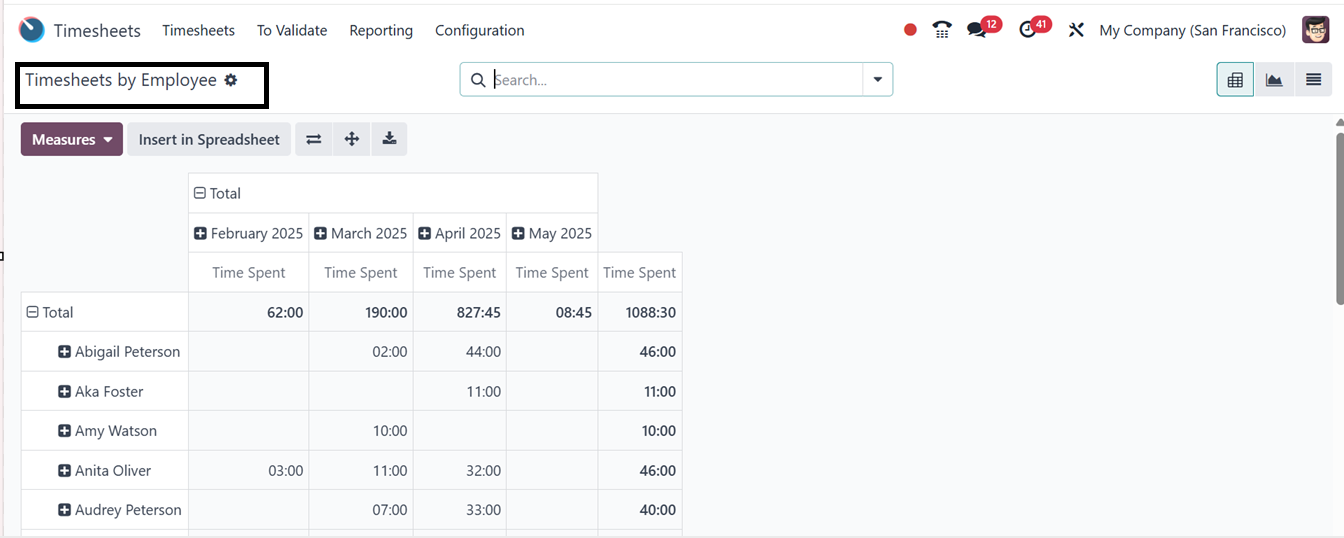This screenshot has width=1344, height=538.
Task: Click the flip axis icon
Action: coord(313,140)
